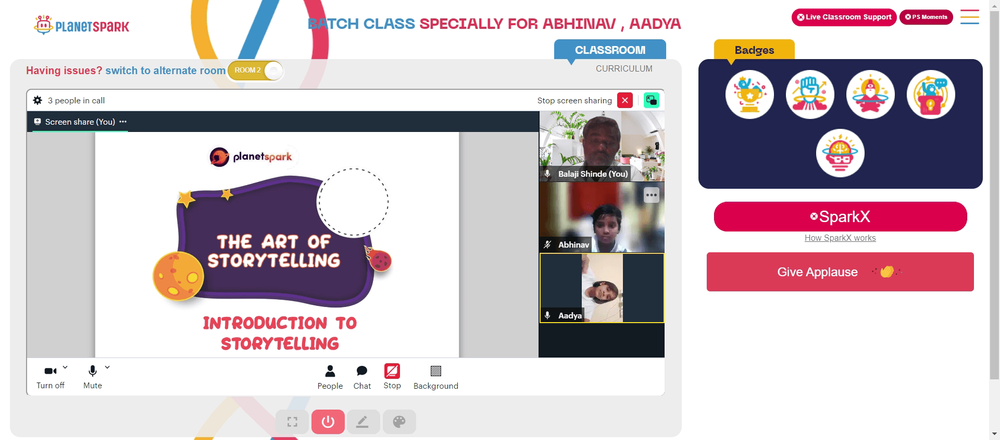Click the podium speaker badge icon
Viewport: 1000px width, 440px height.
click(x=931, y=94)
